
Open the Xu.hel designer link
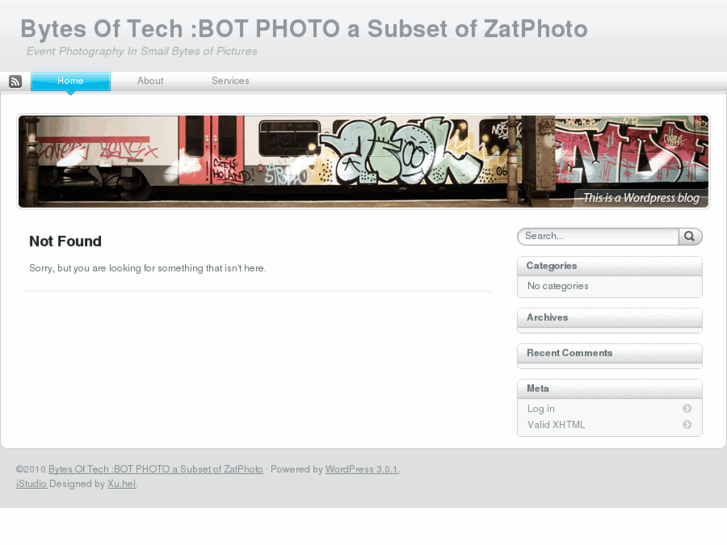122,484
